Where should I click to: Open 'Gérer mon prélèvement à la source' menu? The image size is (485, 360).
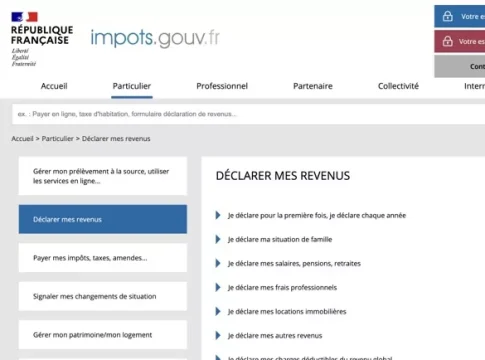pyautogui.click(x=103, y=176)
